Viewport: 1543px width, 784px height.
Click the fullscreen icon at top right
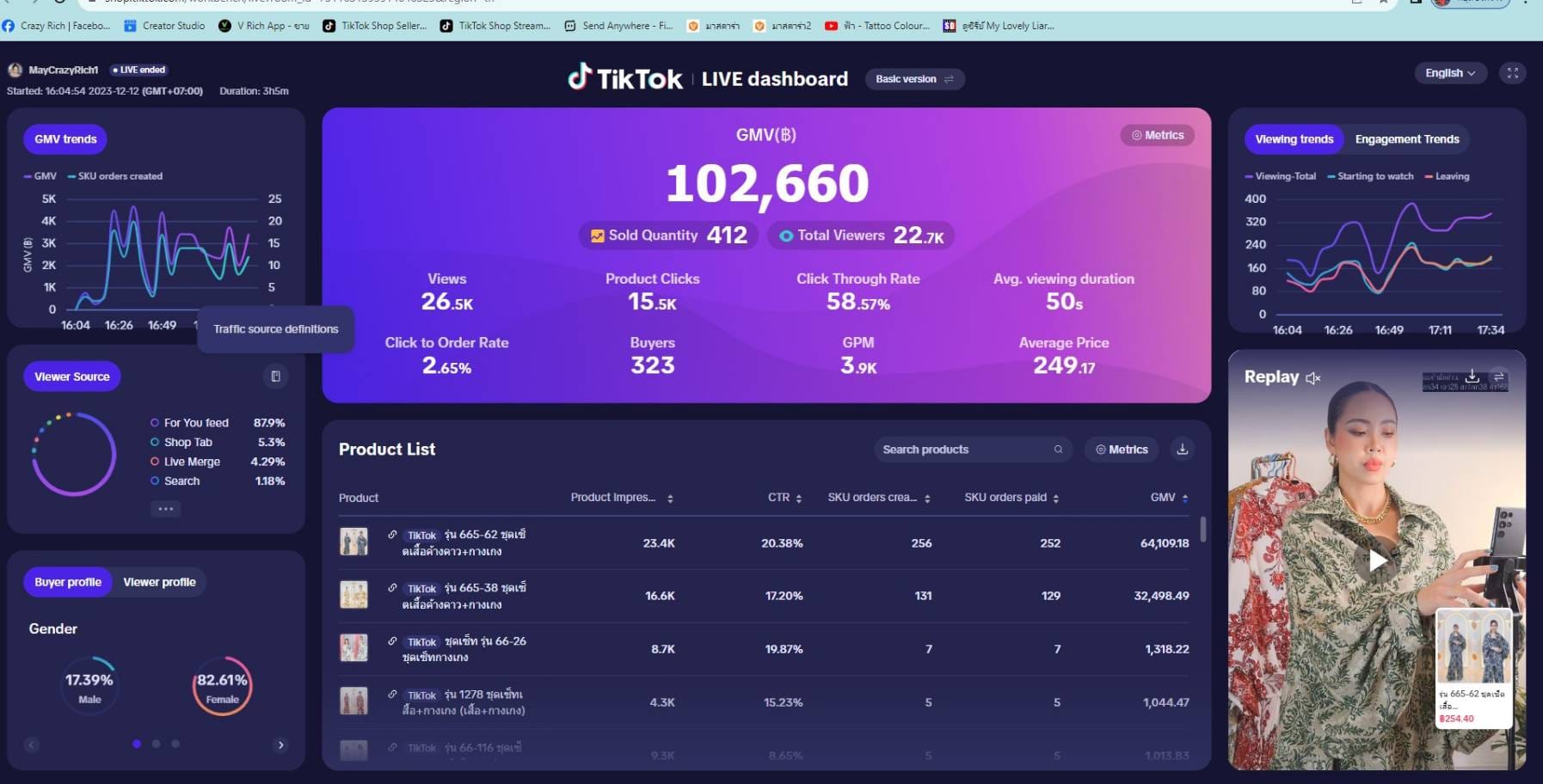tap(1512, 73)
